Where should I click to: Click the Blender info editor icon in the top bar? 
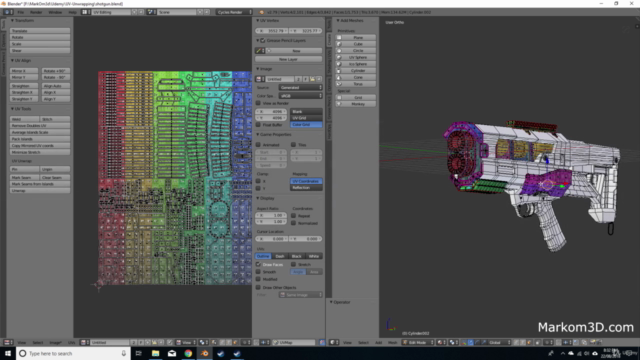[x=7, y=12]
